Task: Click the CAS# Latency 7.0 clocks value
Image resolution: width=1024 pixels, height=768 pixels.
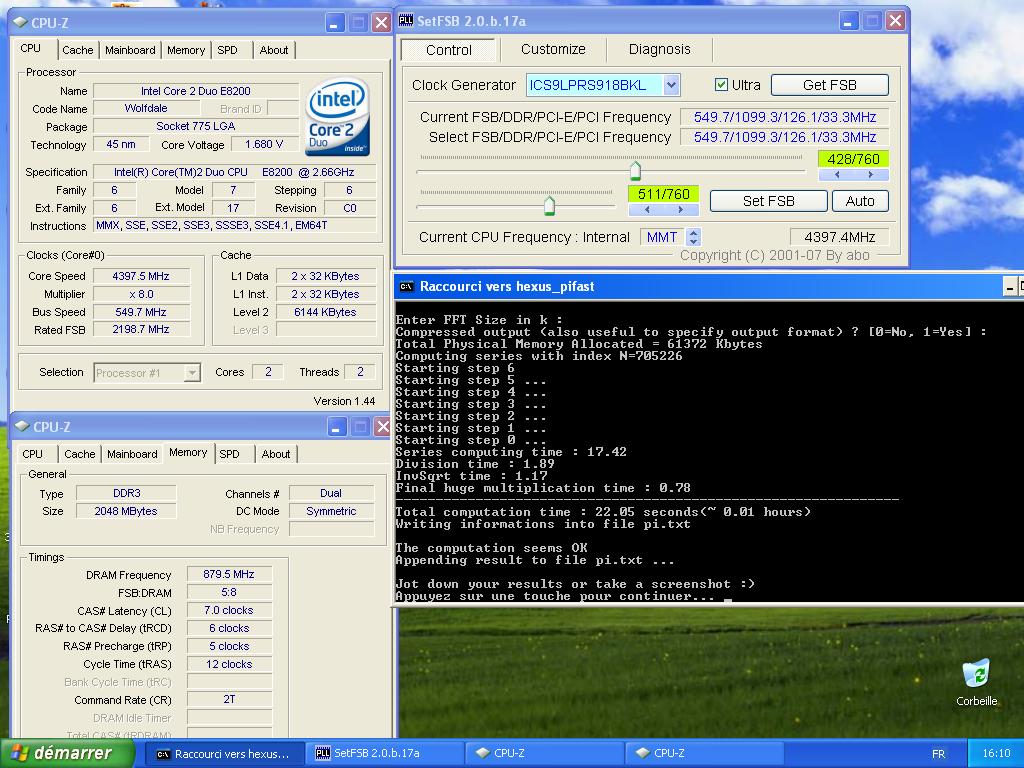Action: coord(229,610)
